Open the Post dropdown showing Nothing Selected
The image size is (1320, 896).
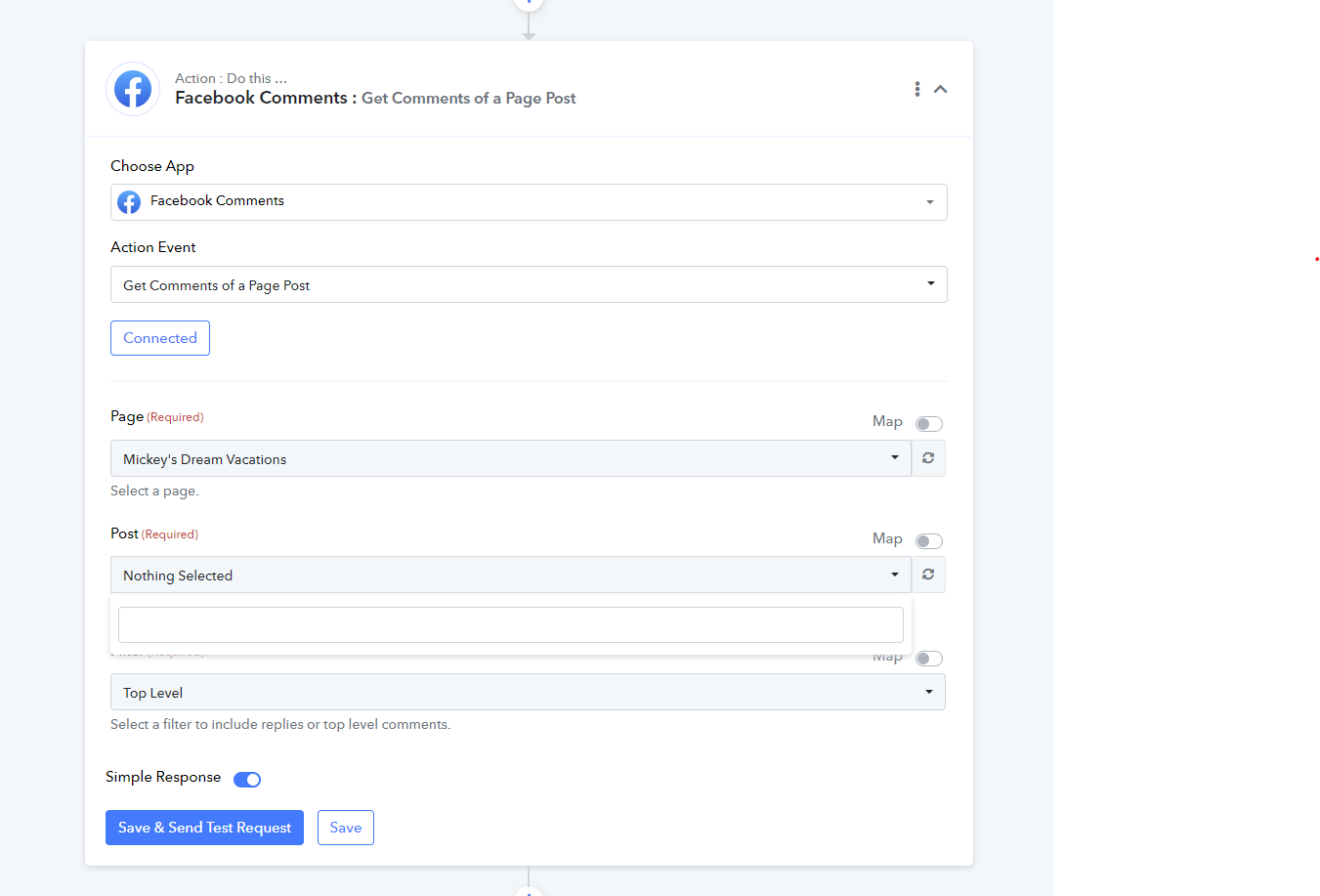click(x=510, y=575)
